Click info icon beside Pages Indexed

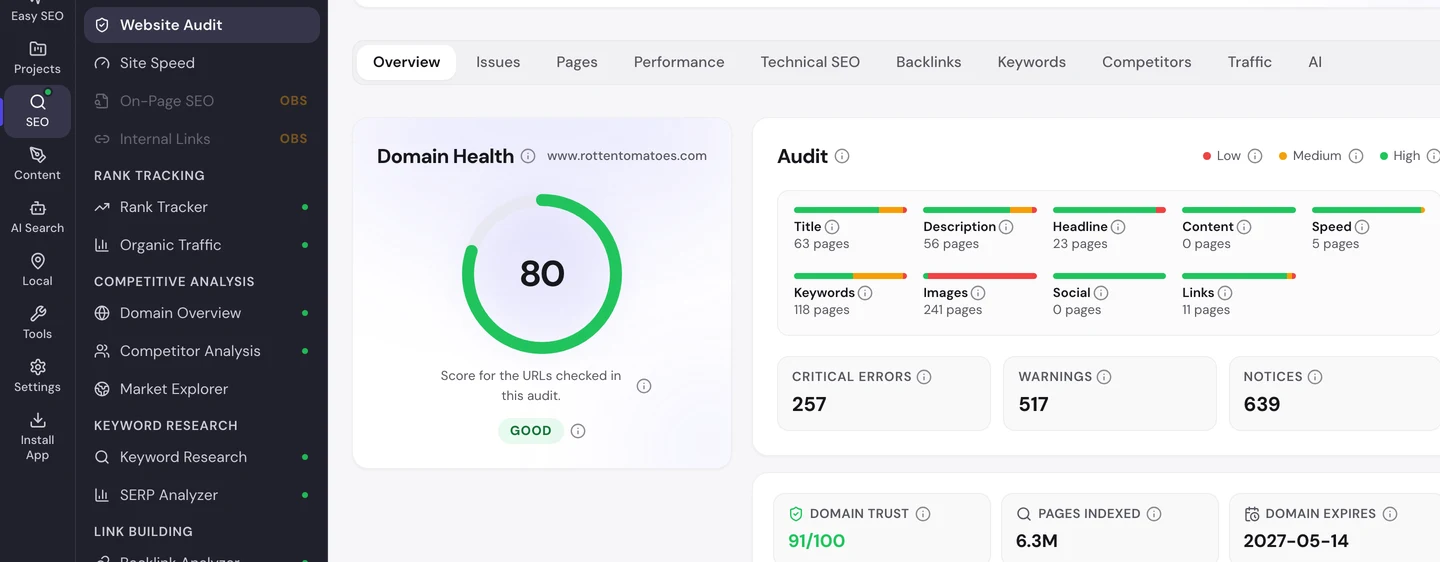(x=1154, y=514)
